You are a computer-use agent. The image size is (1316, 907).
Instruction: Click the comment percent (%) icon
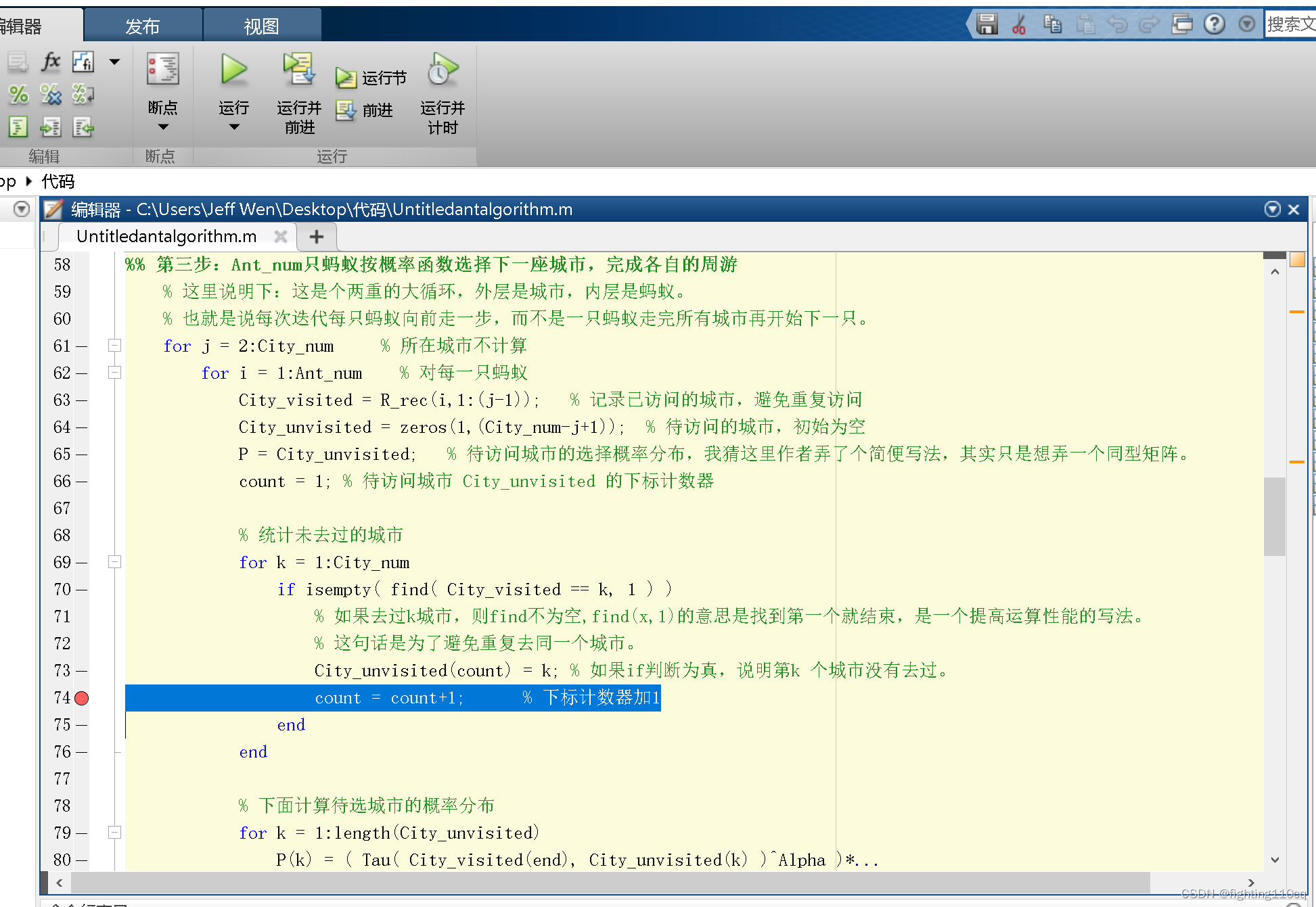(x=18, y=94)
